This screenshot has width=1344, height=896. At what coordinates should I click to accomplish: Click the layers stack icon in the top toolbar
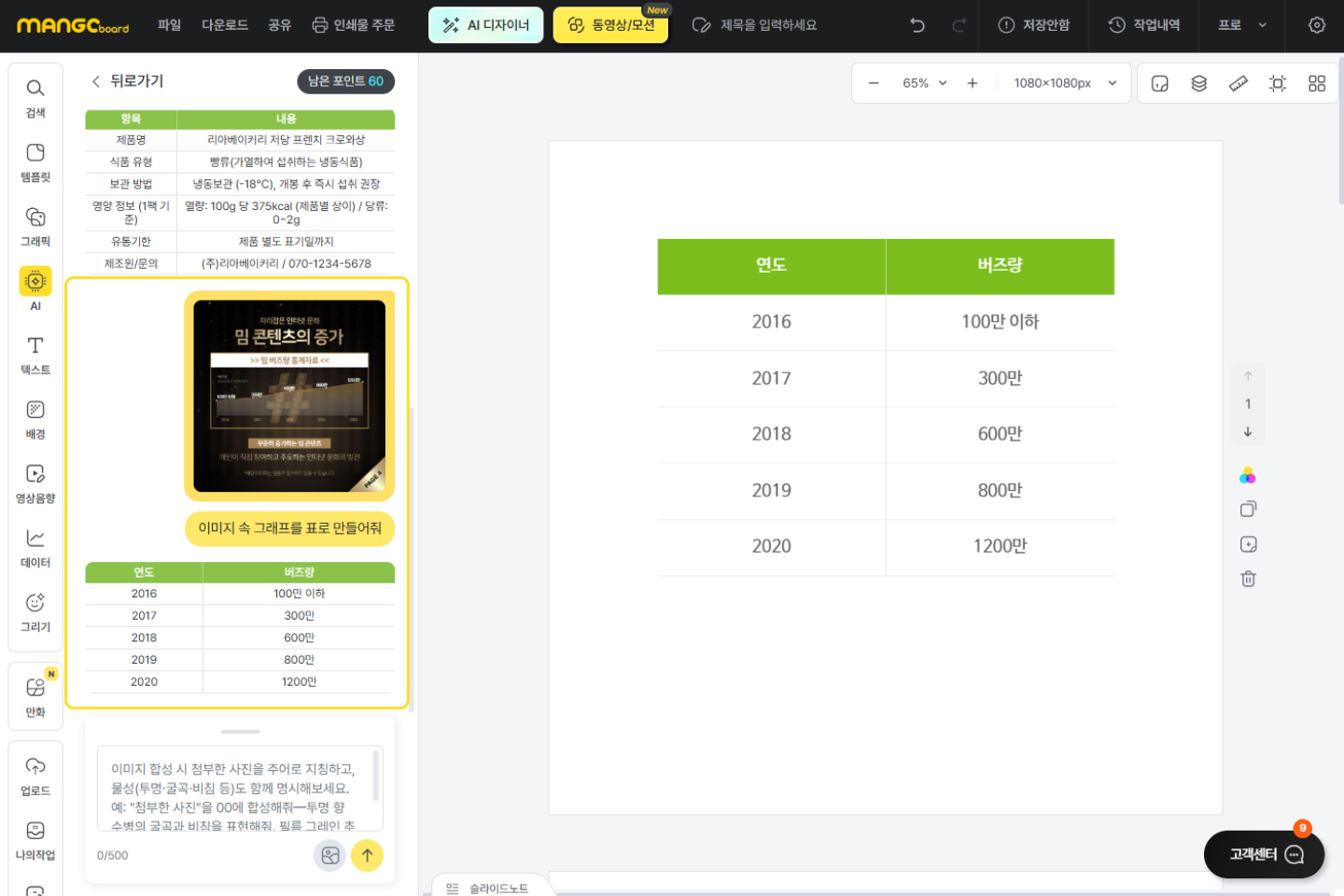coord(1199,83)
